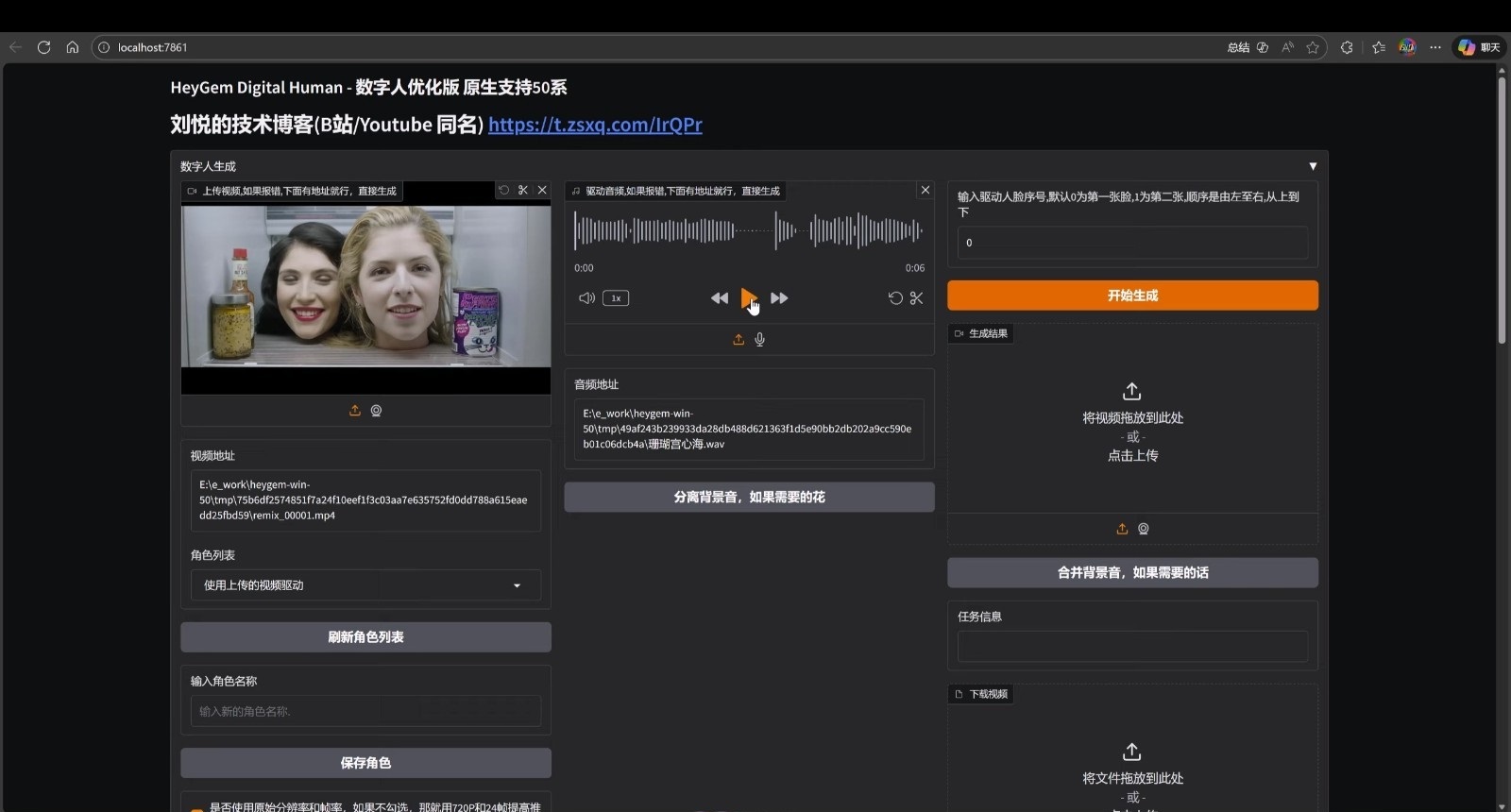This screenshot has width=1511, height=812.
Task: Open the t.zsxq.com blog link
Action: point(595,125)
